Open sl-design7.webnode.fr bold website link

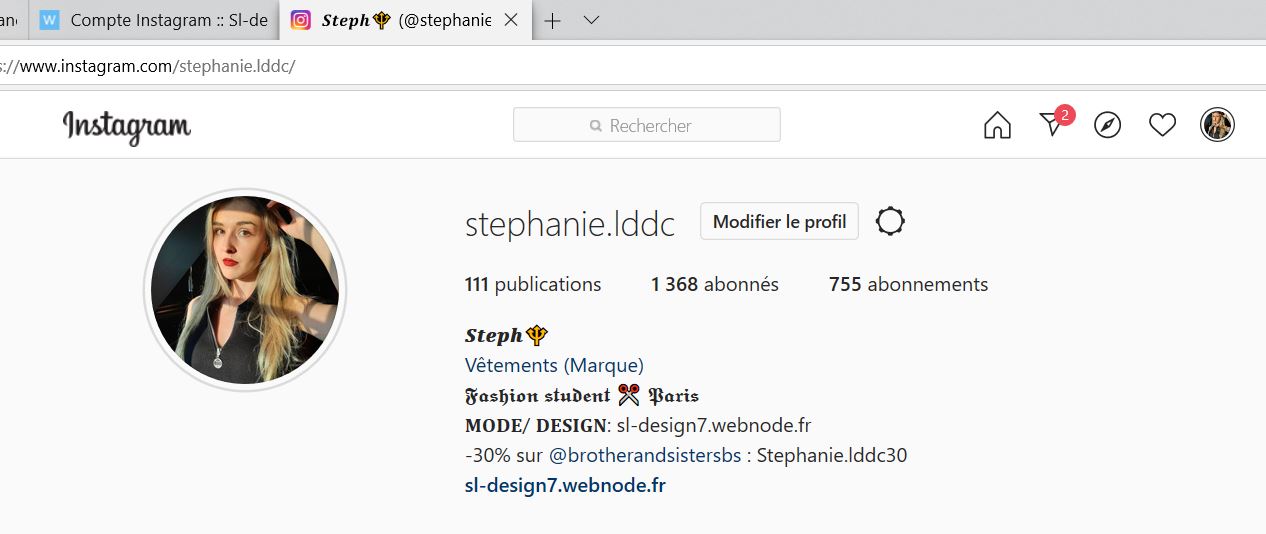[565, 485]
